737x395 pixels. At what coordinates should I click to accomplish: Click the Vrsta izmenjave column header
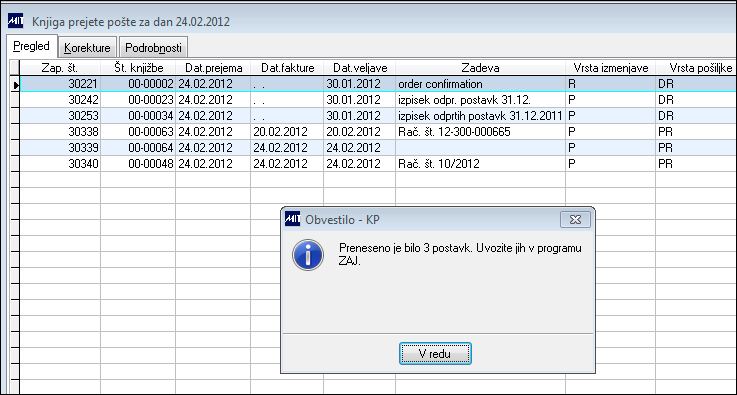point(611,68)
